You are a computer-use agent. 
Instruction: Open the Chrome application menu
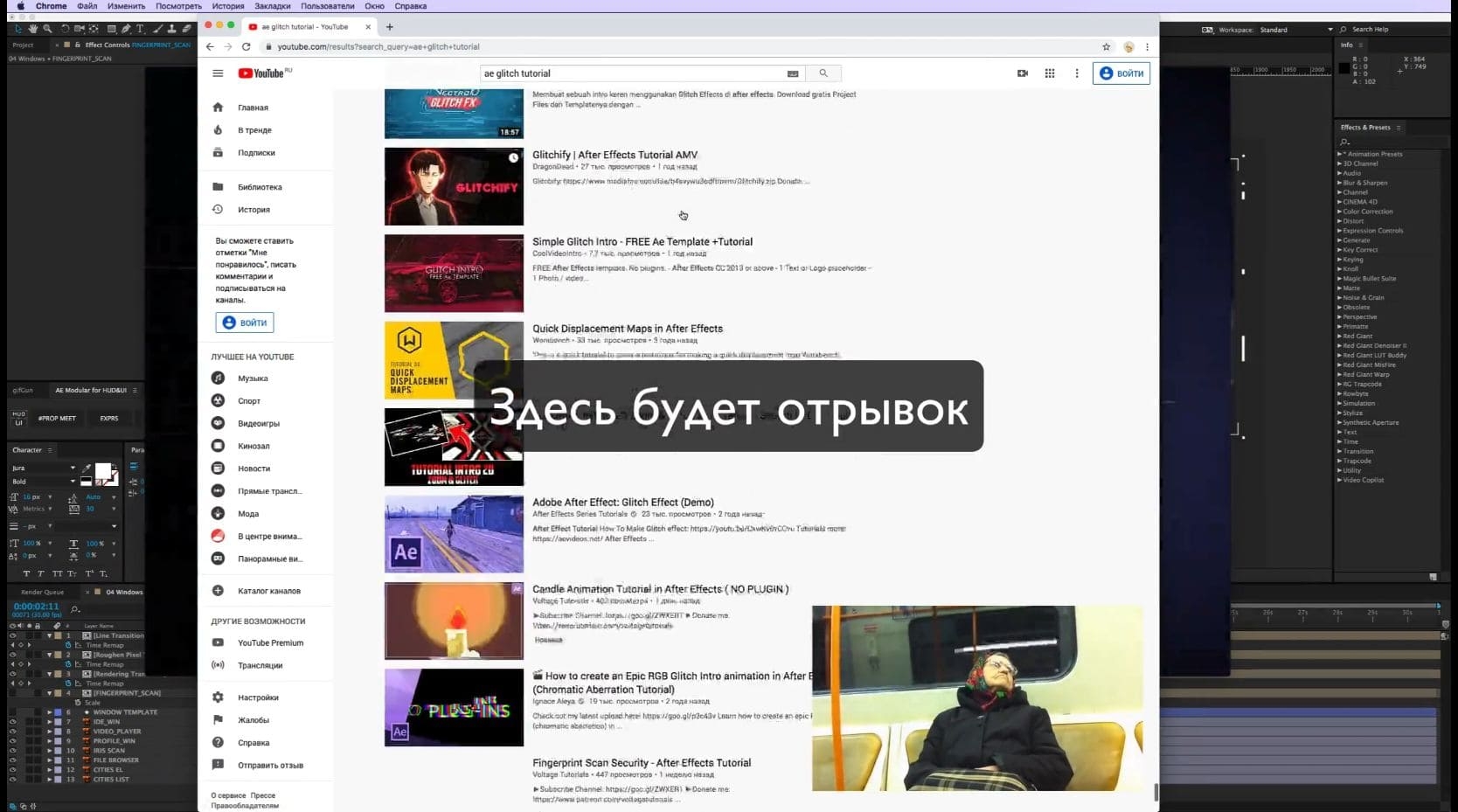[52, 6]
